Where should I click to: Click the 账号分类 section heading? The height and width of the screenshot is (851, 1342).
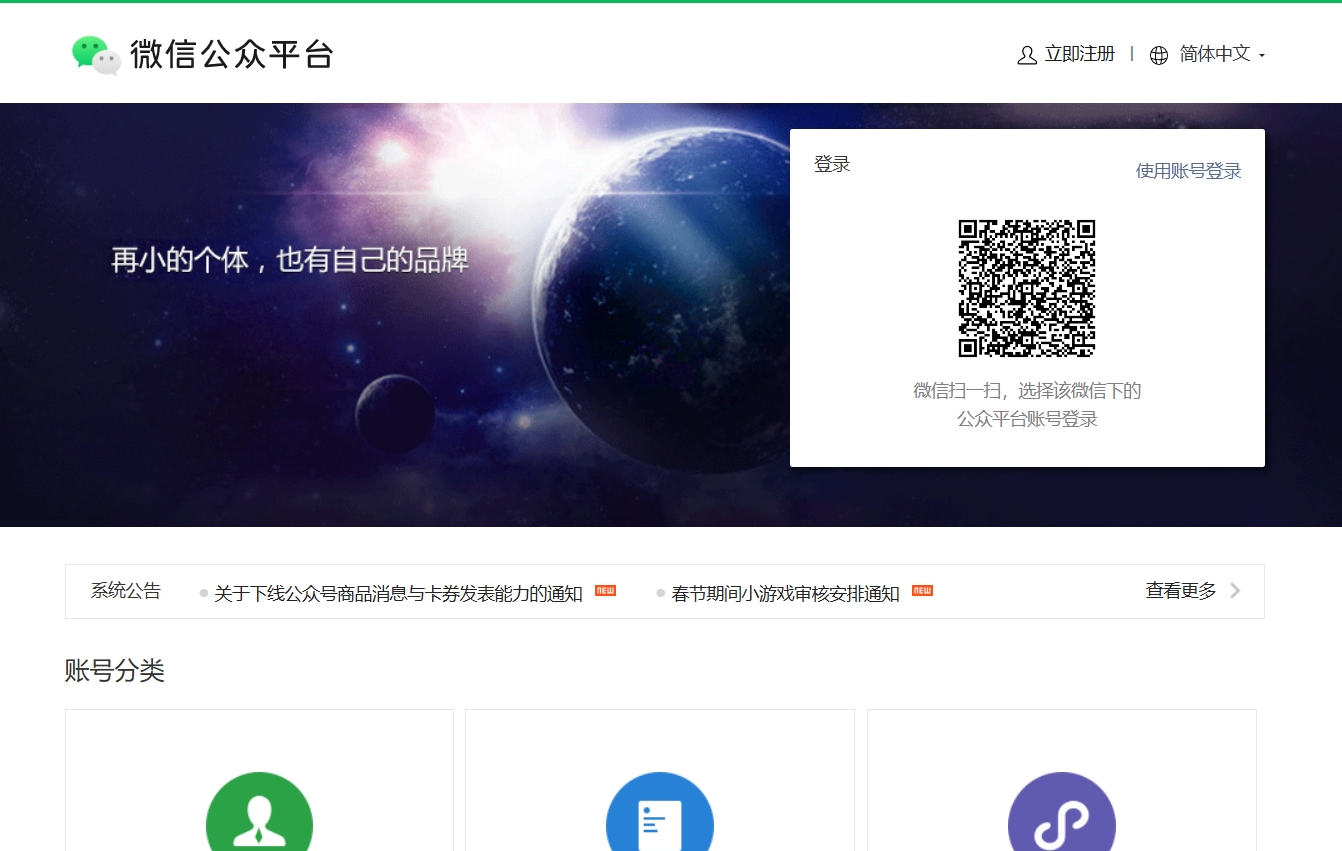[x=115, y=670]
